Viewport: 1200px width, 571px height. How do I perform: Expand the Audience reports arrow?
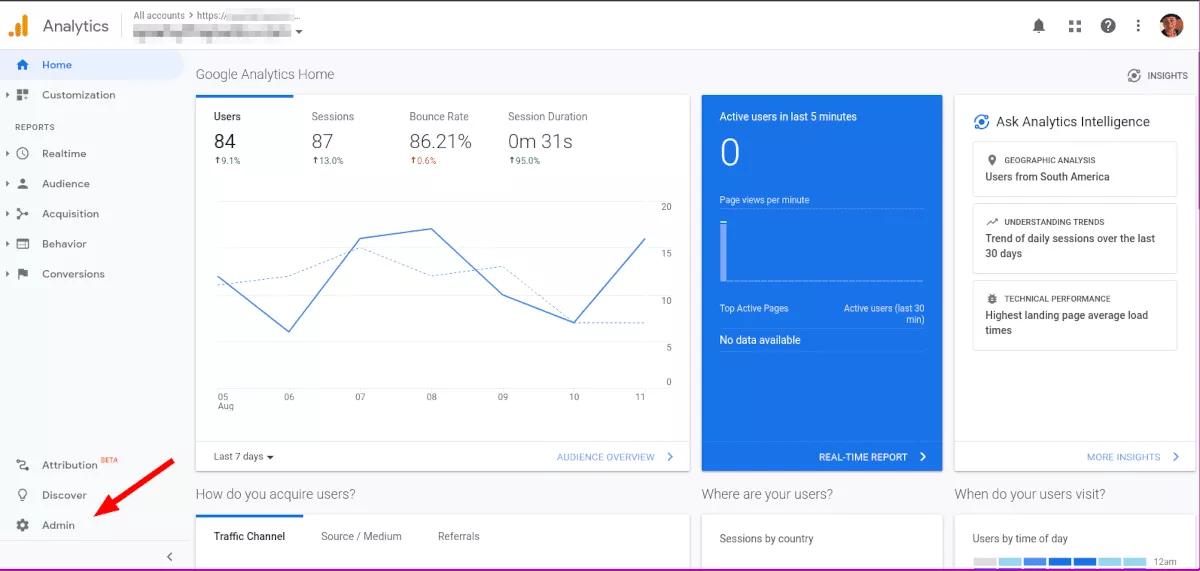8,184
